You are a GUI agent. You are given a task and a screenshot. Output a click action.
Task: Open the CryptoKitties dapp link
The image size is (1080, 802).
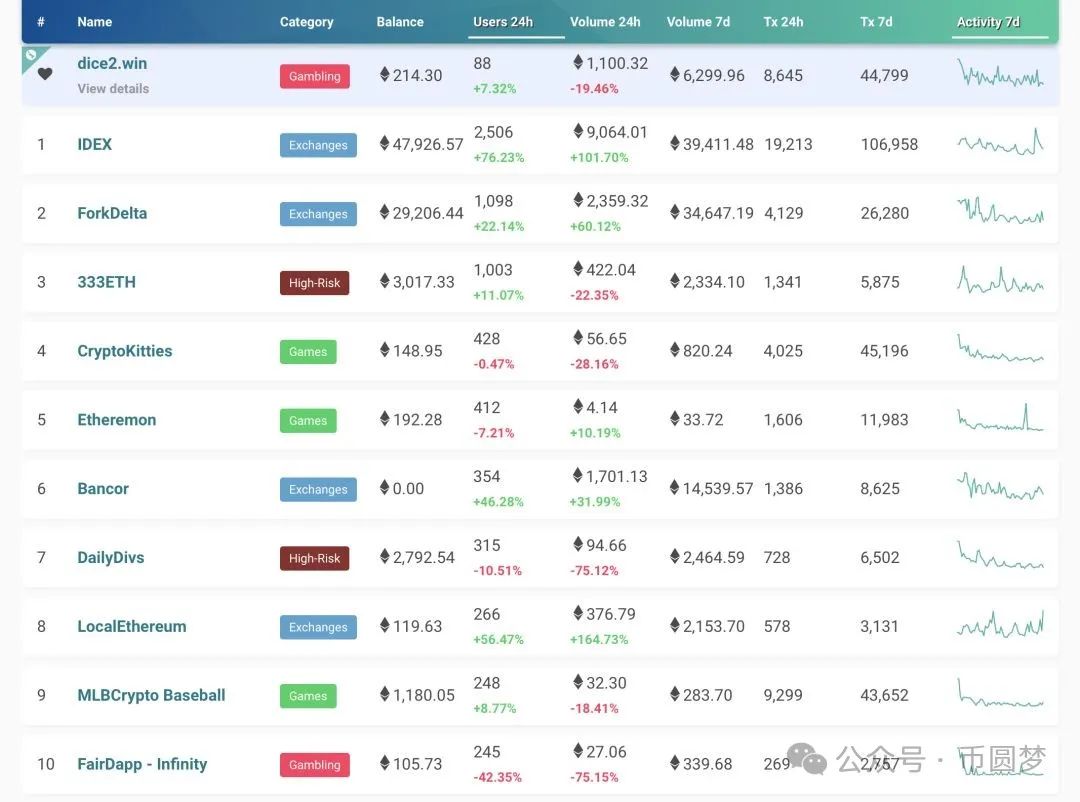pyautogui.click(x=125, y=351)
